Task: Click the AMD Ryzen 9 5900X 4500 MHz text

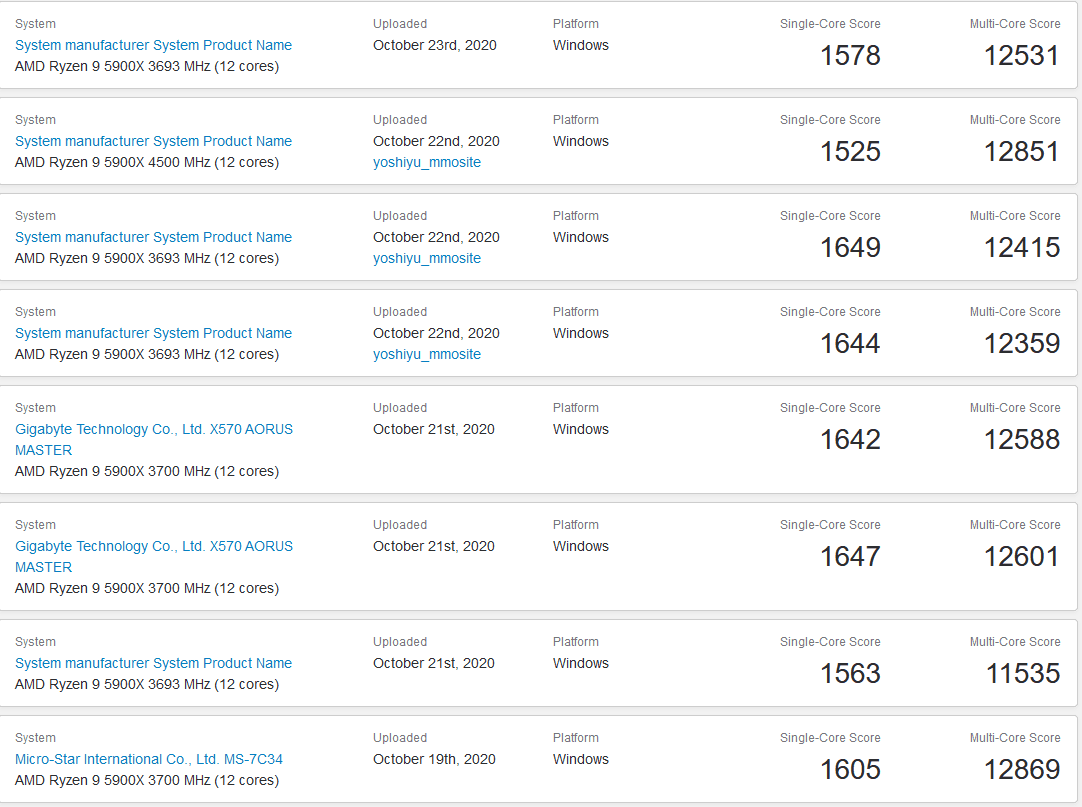Action: click(146, 162)
